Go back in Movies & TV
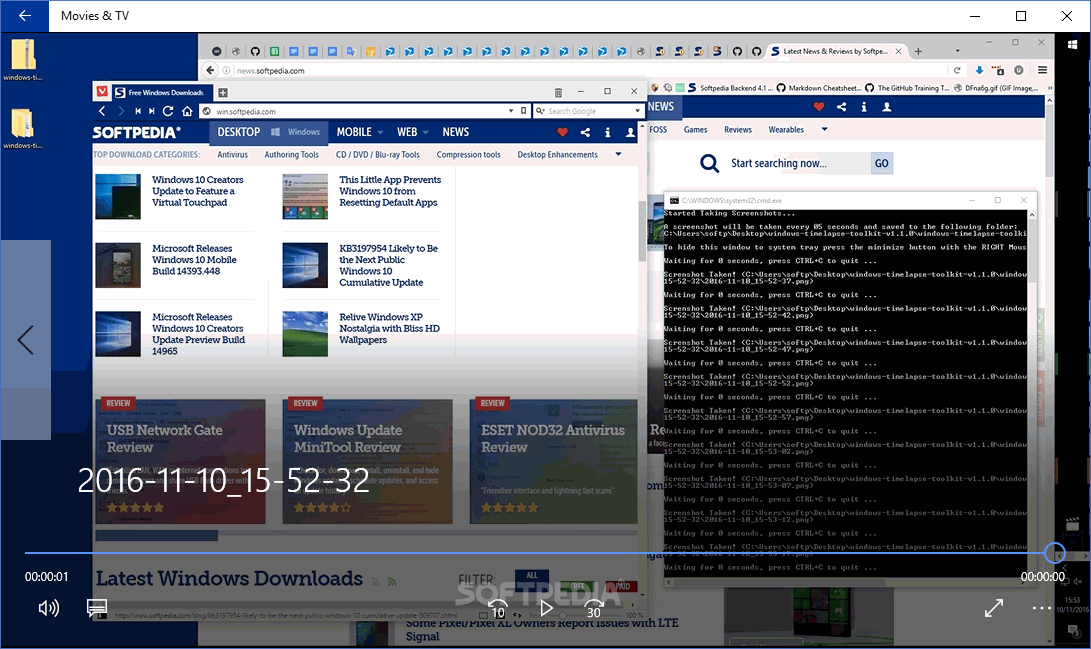 [24, 15]
